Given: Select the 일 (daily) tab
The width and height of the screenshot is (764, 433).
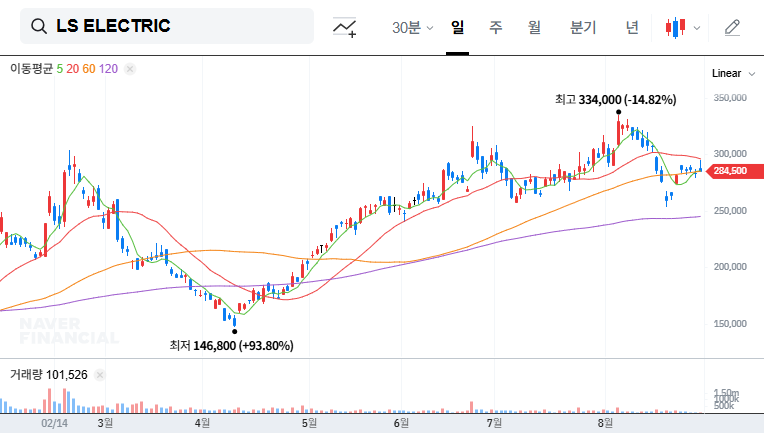Looking at the screenshot, I should (x=457, y=27).
